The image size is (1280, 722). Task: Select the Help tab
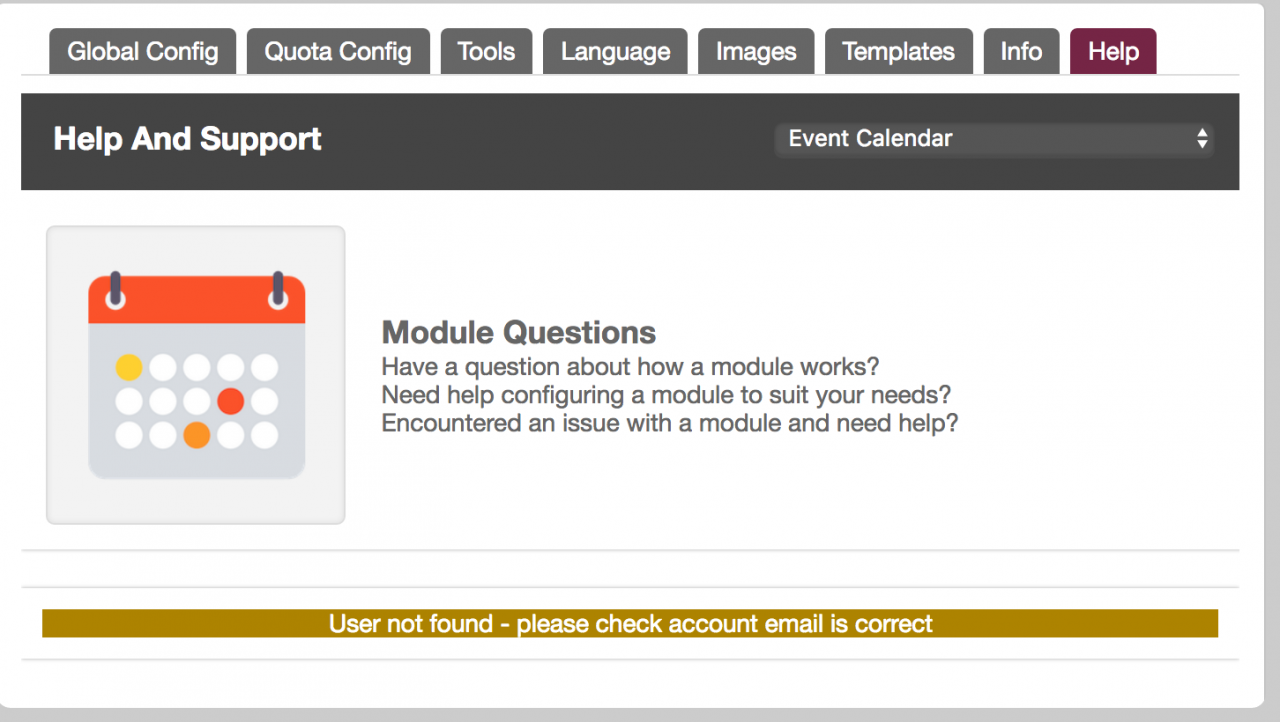[1113, 52]
